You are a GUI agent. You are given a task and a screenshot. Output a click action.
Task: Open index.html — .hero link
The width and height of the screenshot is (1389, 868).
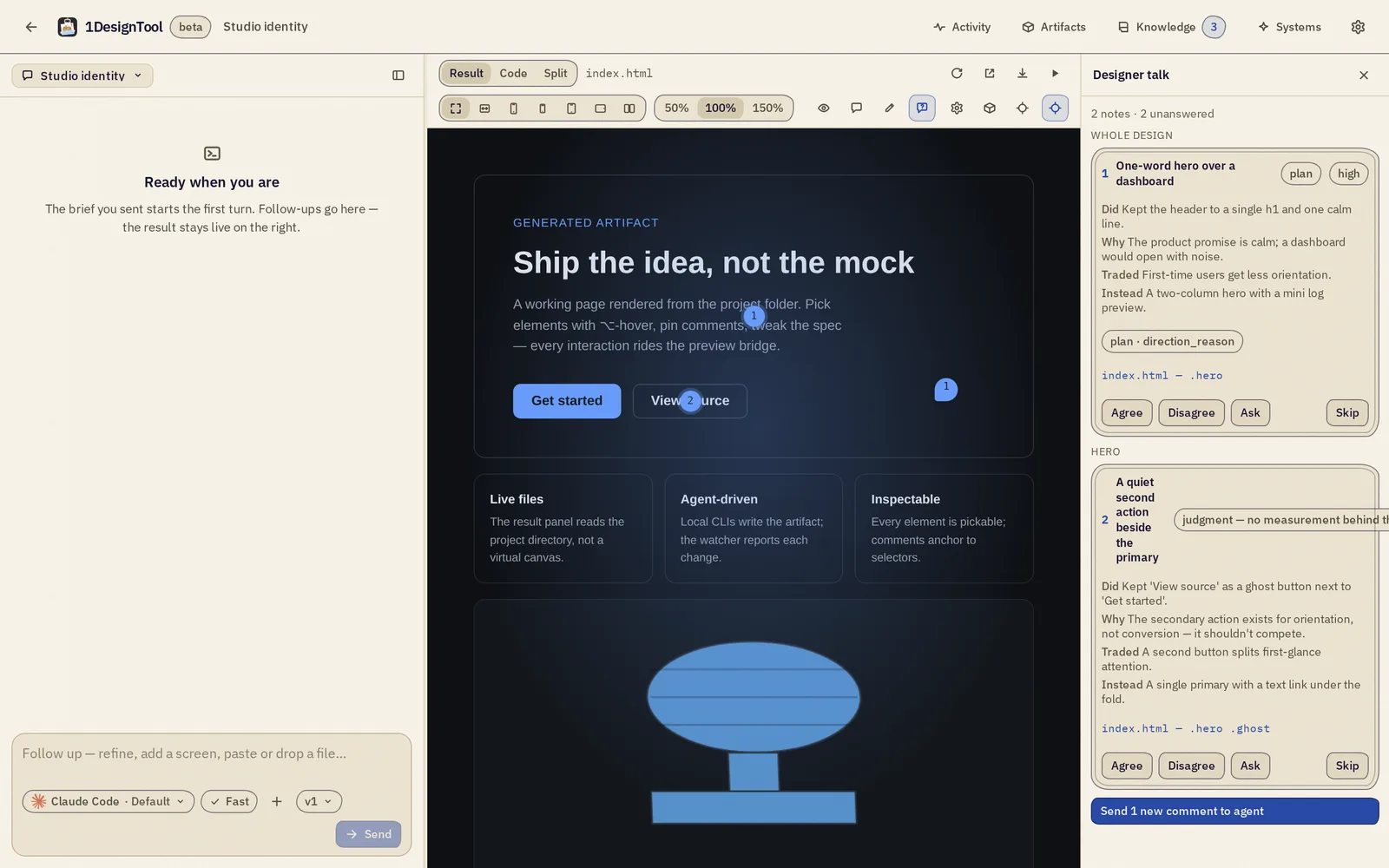(x=1162, y=376)
